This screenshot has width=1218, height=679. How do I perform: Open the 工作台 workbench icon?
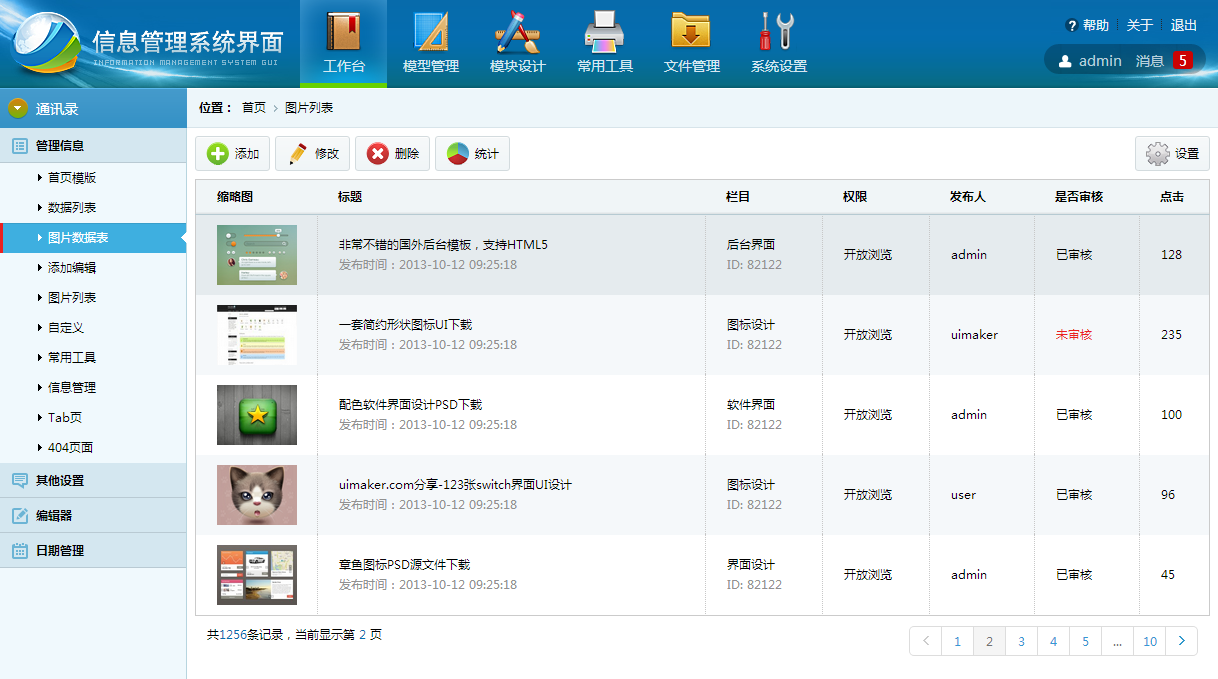coord(343,32)
